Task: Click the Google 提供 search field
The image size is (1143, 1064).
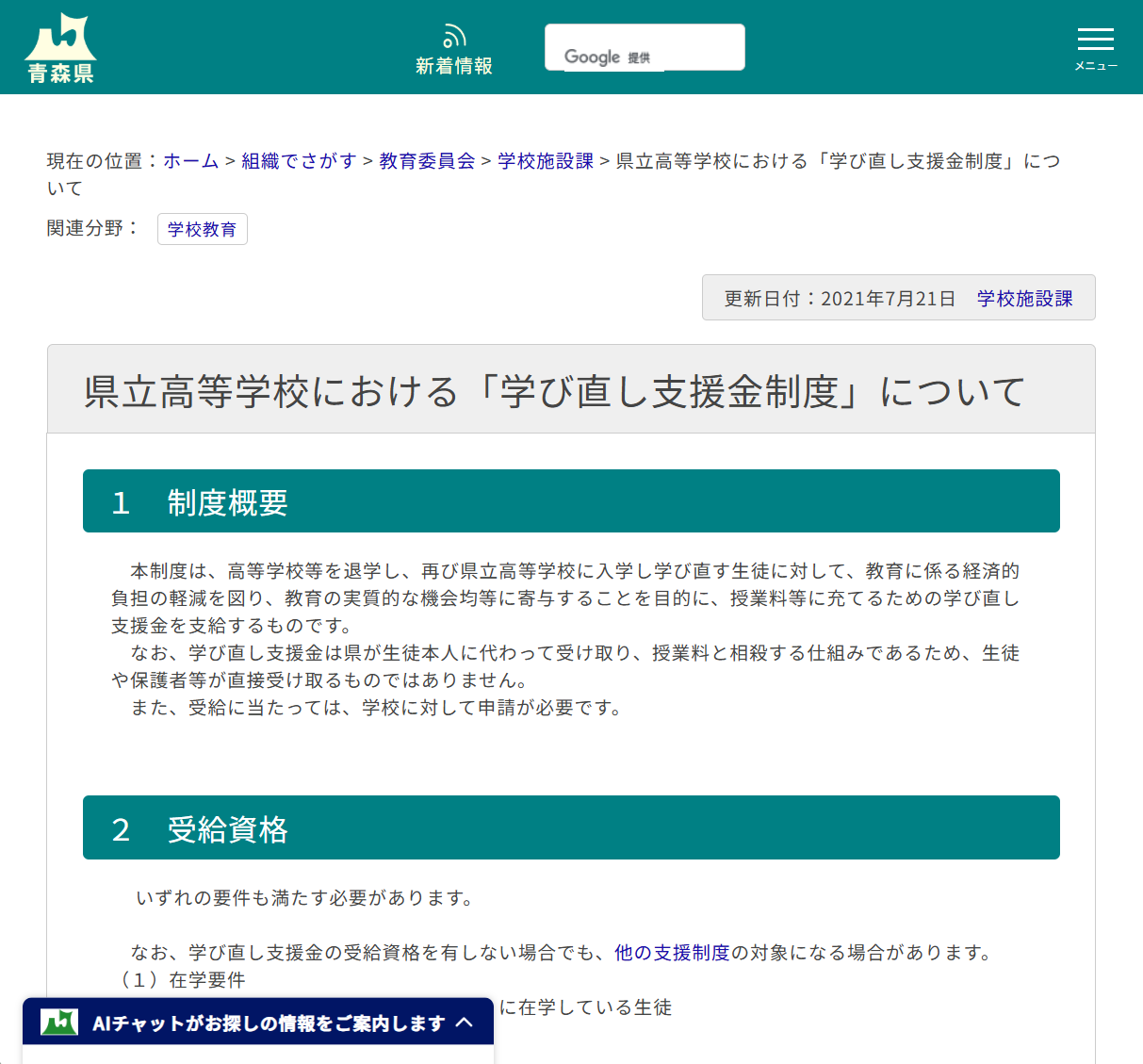Action: click(x=645, y=46)
